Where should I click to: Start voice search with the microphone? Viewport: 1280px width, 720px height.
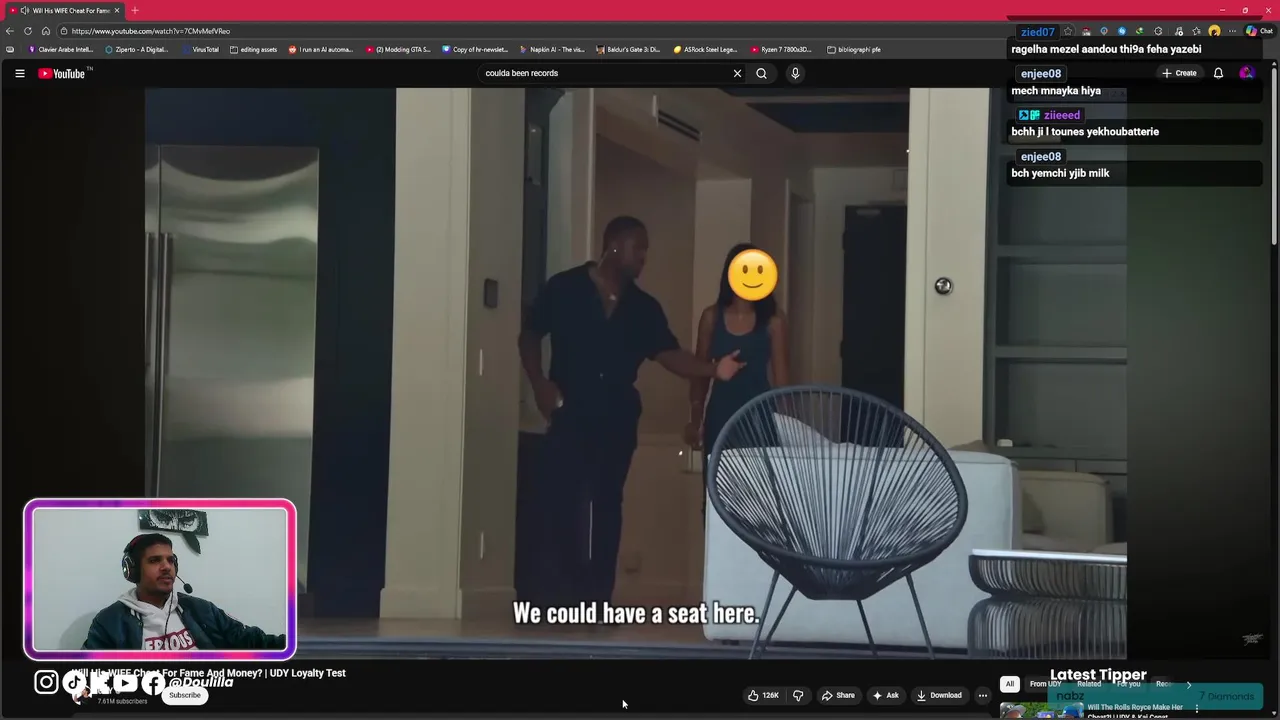tap(795, 73)
